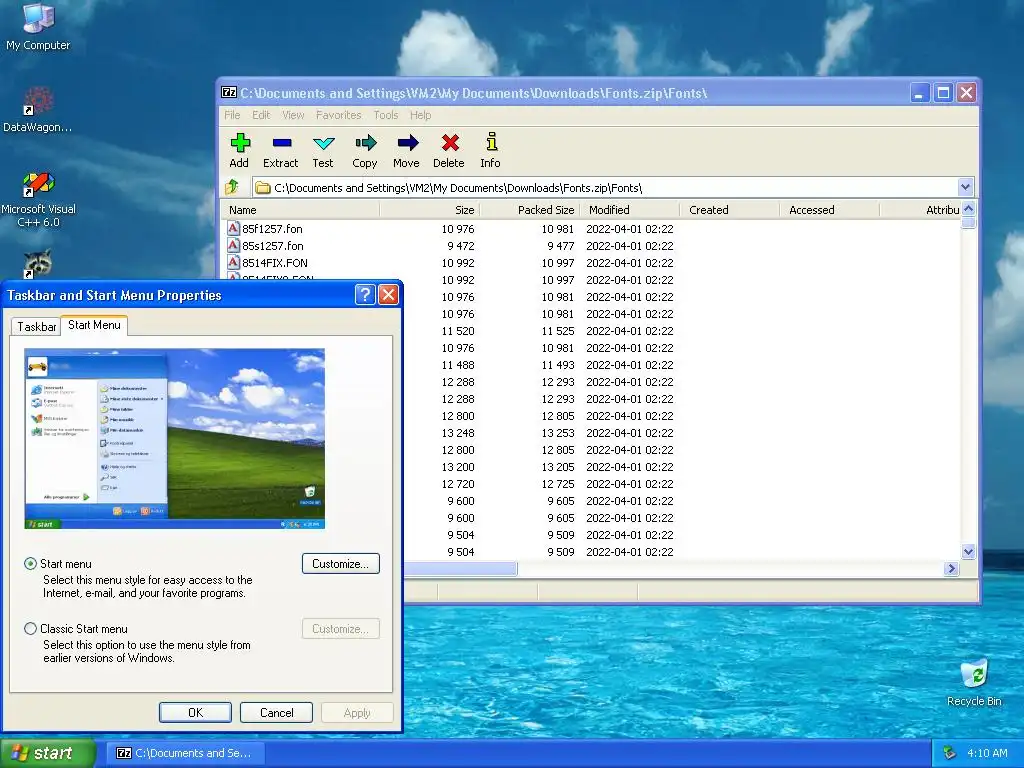Click the 4:10 AM taskbar clock

tap(987, 753)
